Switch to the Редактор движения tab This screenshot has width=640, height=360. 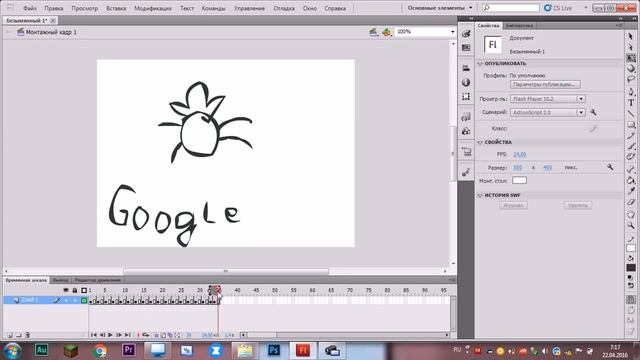[x=98, y=280]
